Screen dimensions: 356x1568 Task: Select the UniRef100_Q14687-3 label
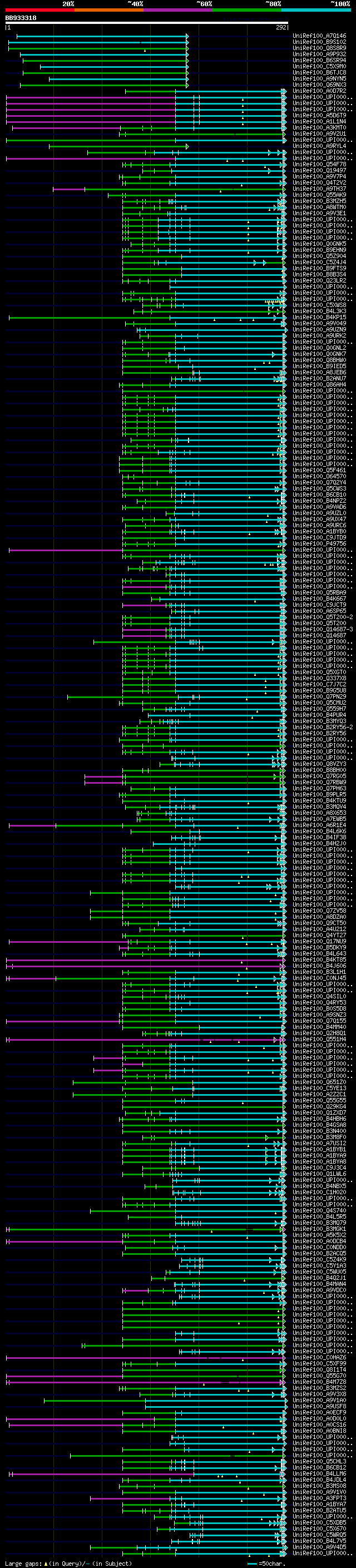point(323,630)
